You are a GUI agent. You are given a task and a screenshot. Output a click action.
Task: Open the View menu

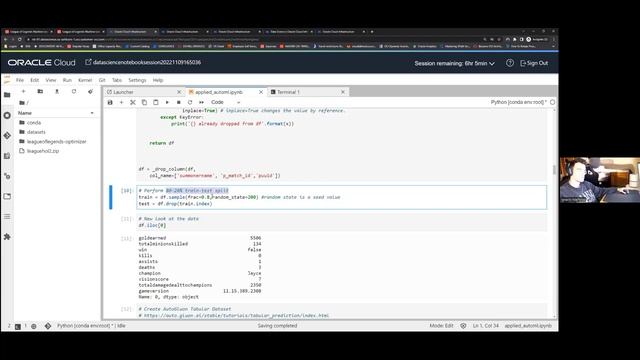51,80
